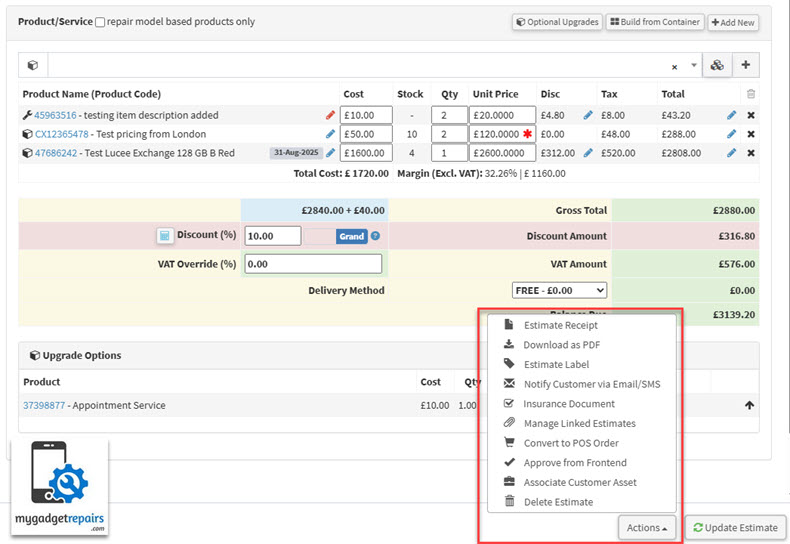Select Approve from Frontend

[x=575, y=463]
